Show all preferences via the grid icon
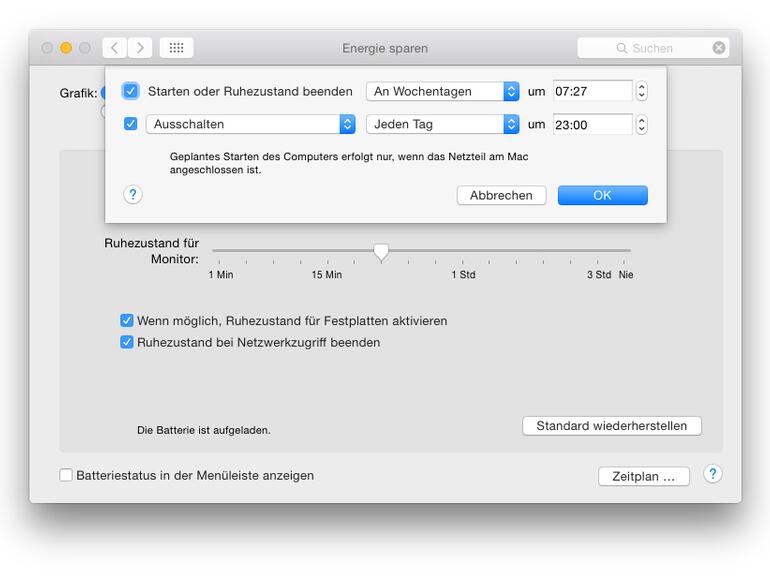 [176, 48]
